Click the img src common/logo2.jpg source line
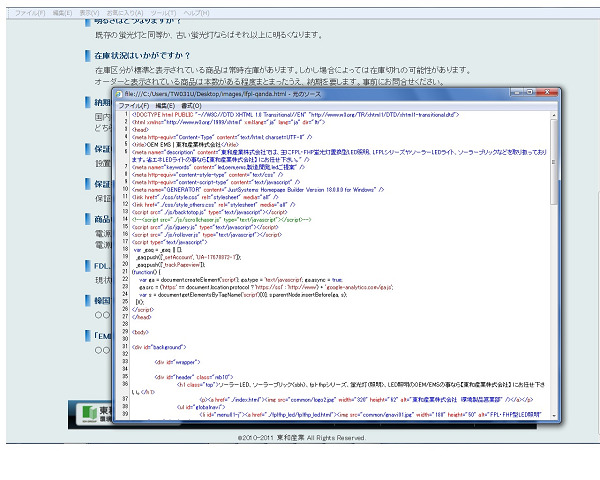 point(366,400)
